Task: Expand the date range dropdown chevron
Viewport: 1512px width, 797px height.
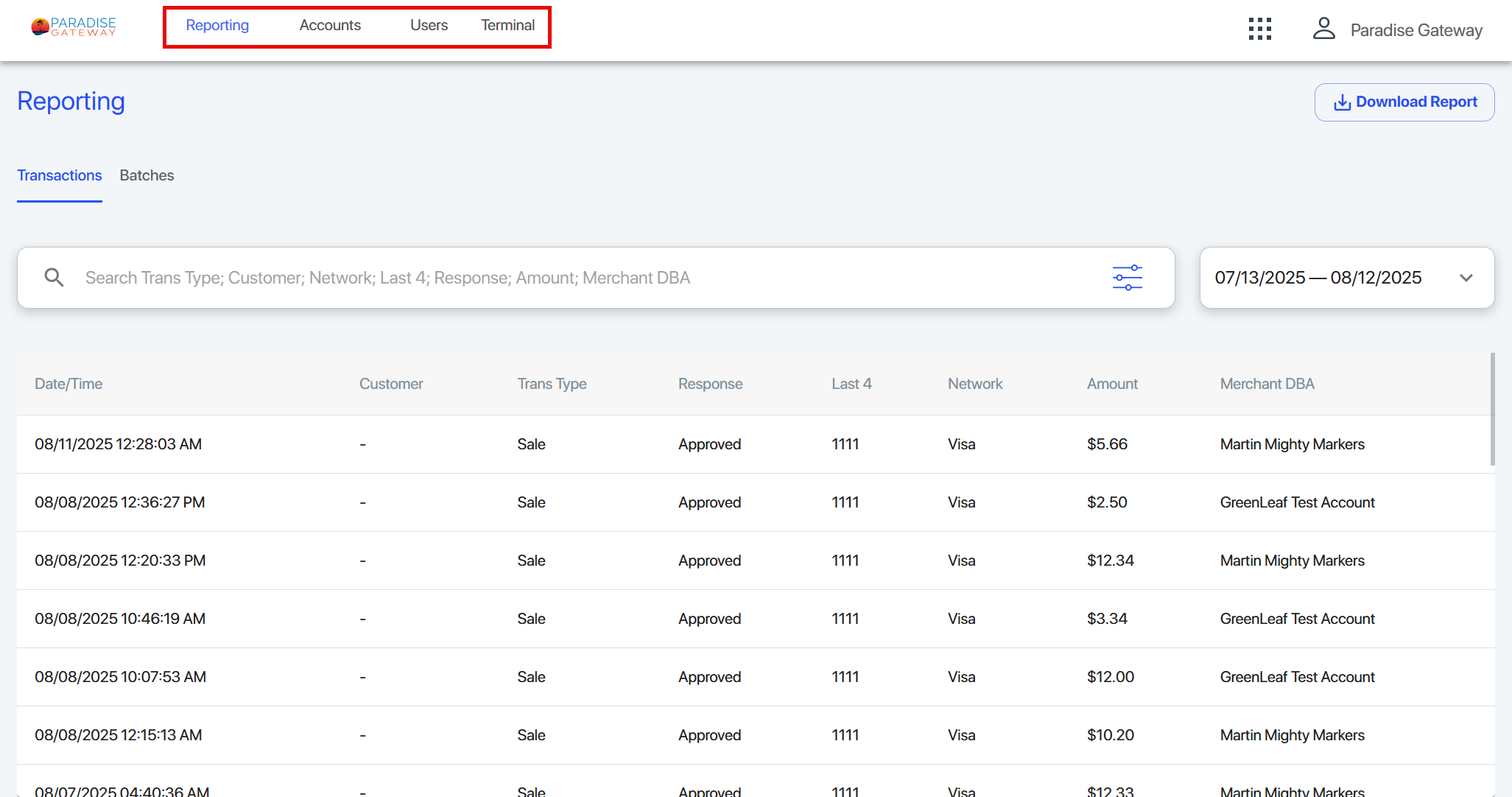Action: pyautogui.click(x=1466, y=278)
